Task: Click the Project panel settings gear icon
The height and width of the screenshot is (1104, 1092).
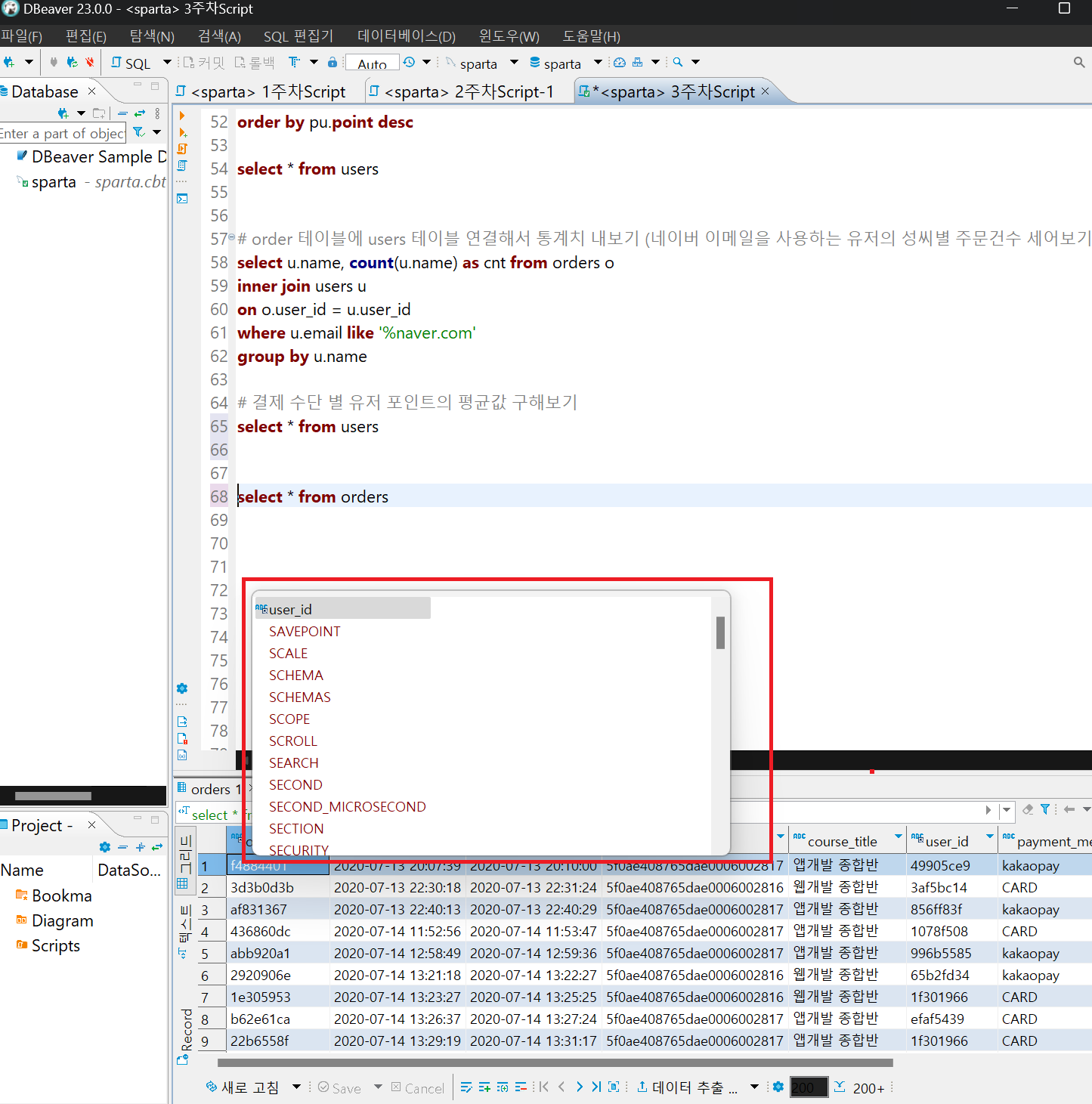Action: coord(105,847)
